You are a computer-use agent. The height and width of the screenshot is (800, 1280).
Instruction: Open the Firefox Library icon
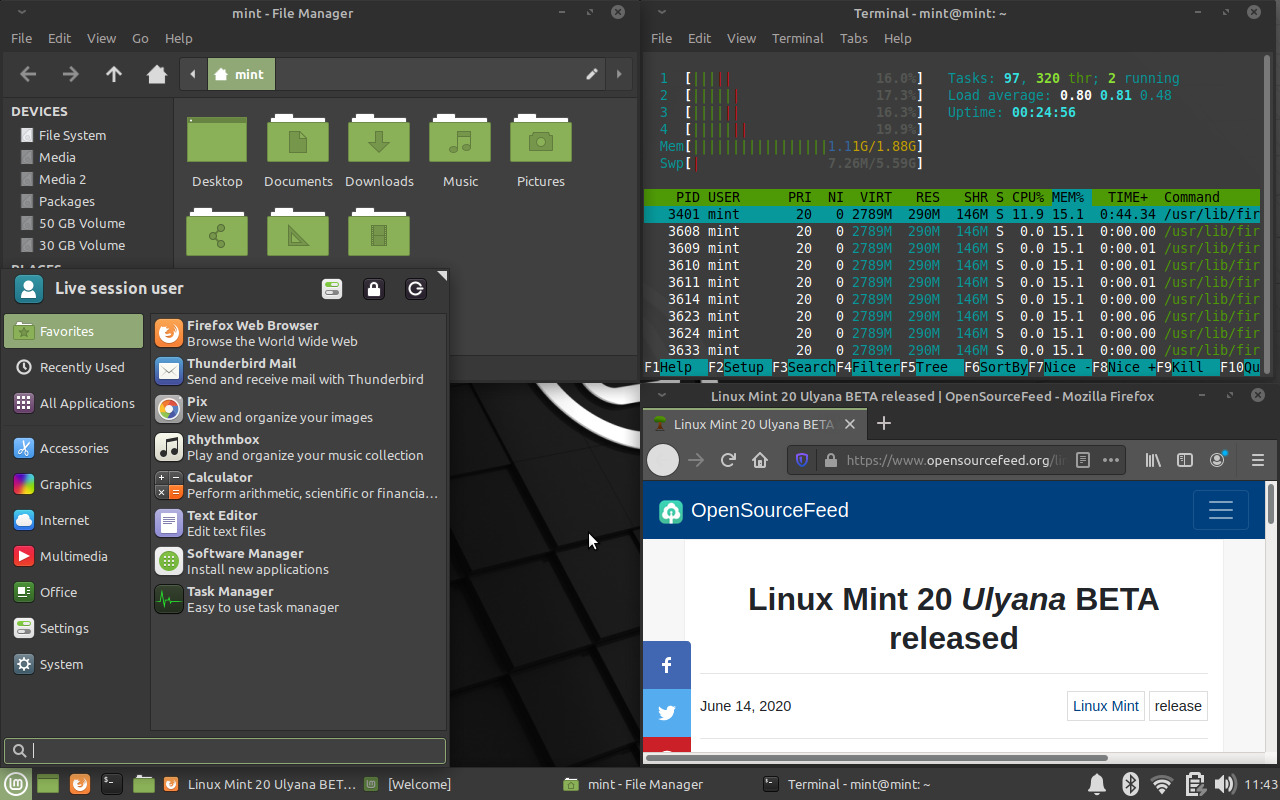pos(1151,460)
